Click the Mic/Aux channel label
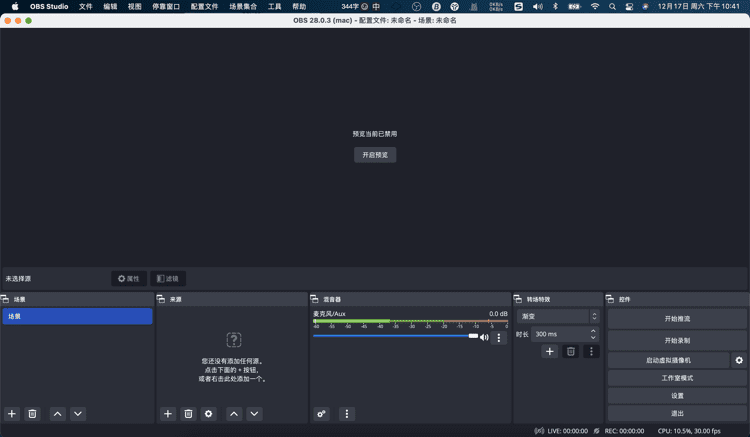This screenshot has width=750, height=437. [x=329, y=314]
